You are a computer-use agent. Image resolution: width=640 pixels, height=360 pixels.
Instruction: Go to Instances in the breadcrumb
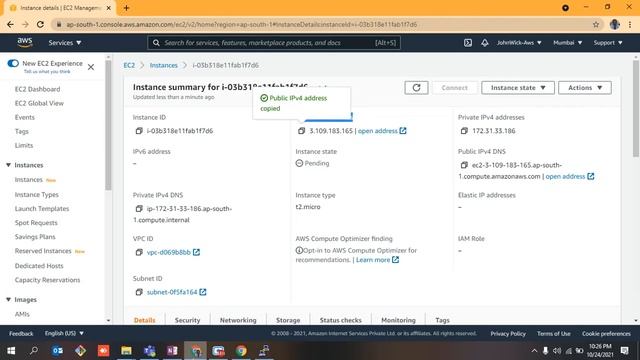point(163,65)
